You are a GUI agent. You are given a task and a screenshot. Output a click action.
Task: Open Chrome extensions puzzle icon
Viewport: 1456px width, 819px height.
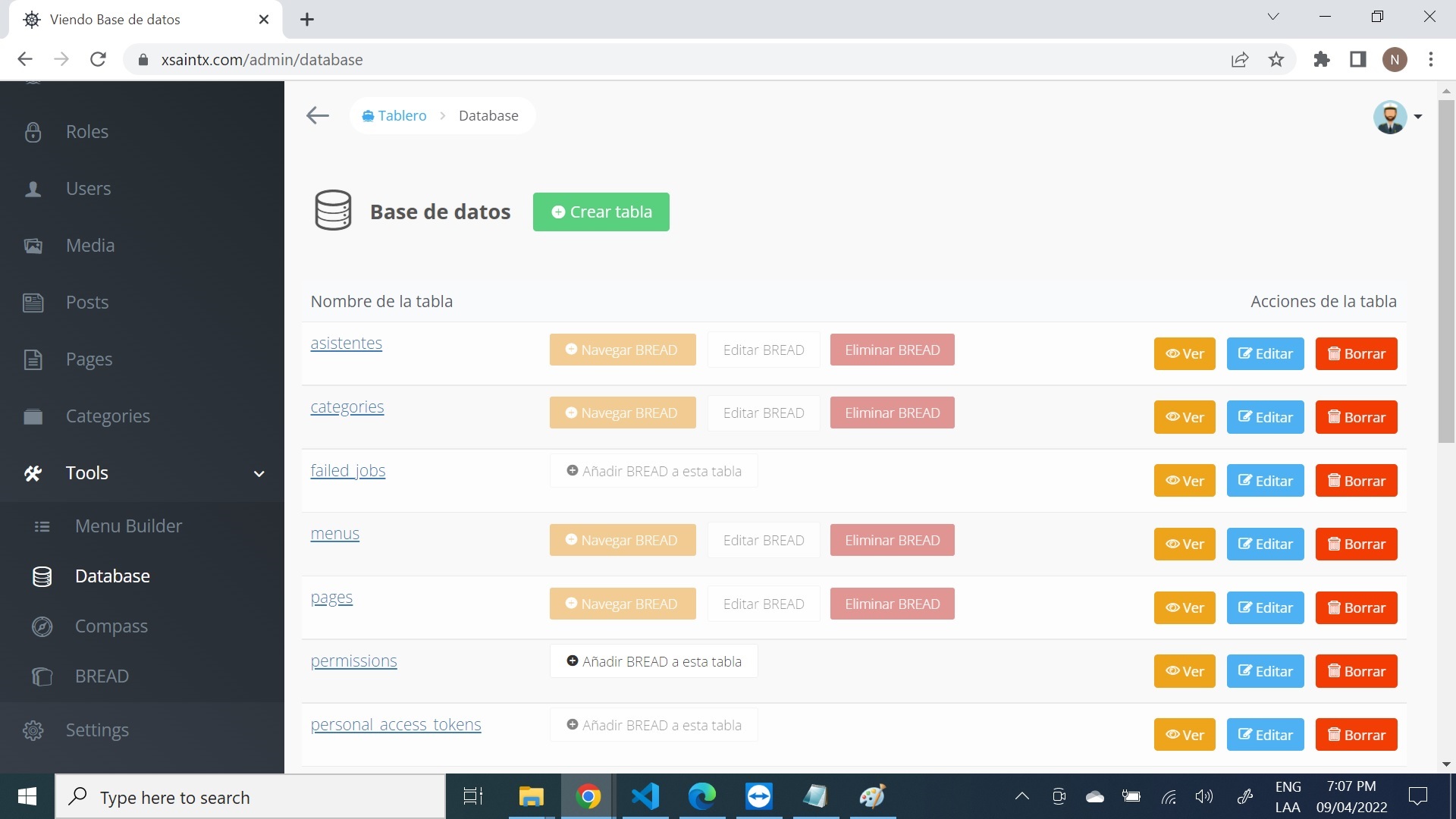pyautogui.click(x=1321, y=59)
